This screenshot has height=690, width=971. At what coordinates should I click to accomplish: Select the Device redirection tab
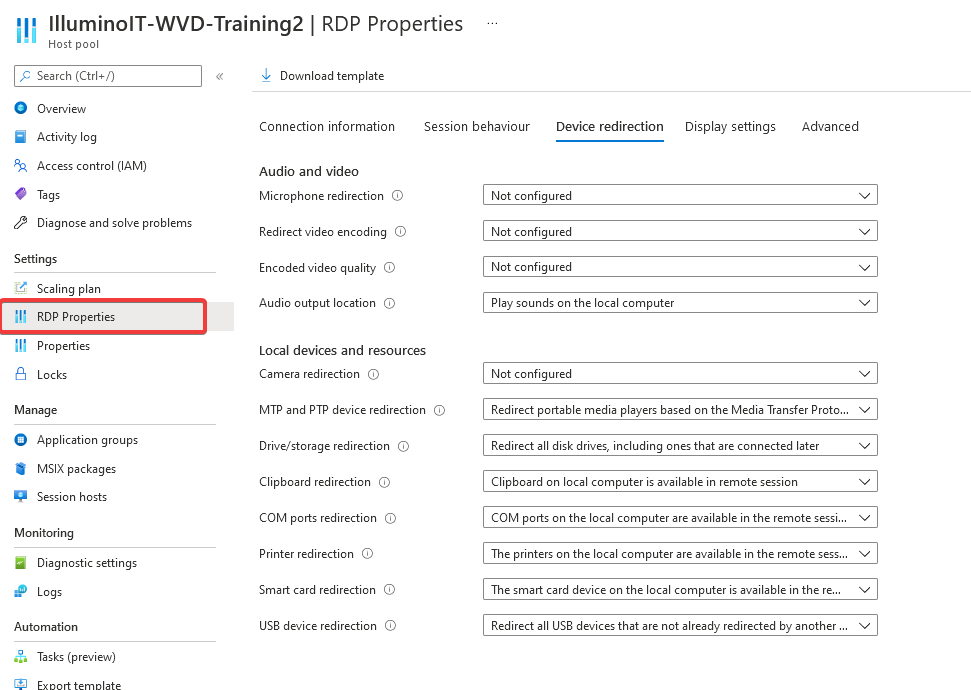pos(609,126)
